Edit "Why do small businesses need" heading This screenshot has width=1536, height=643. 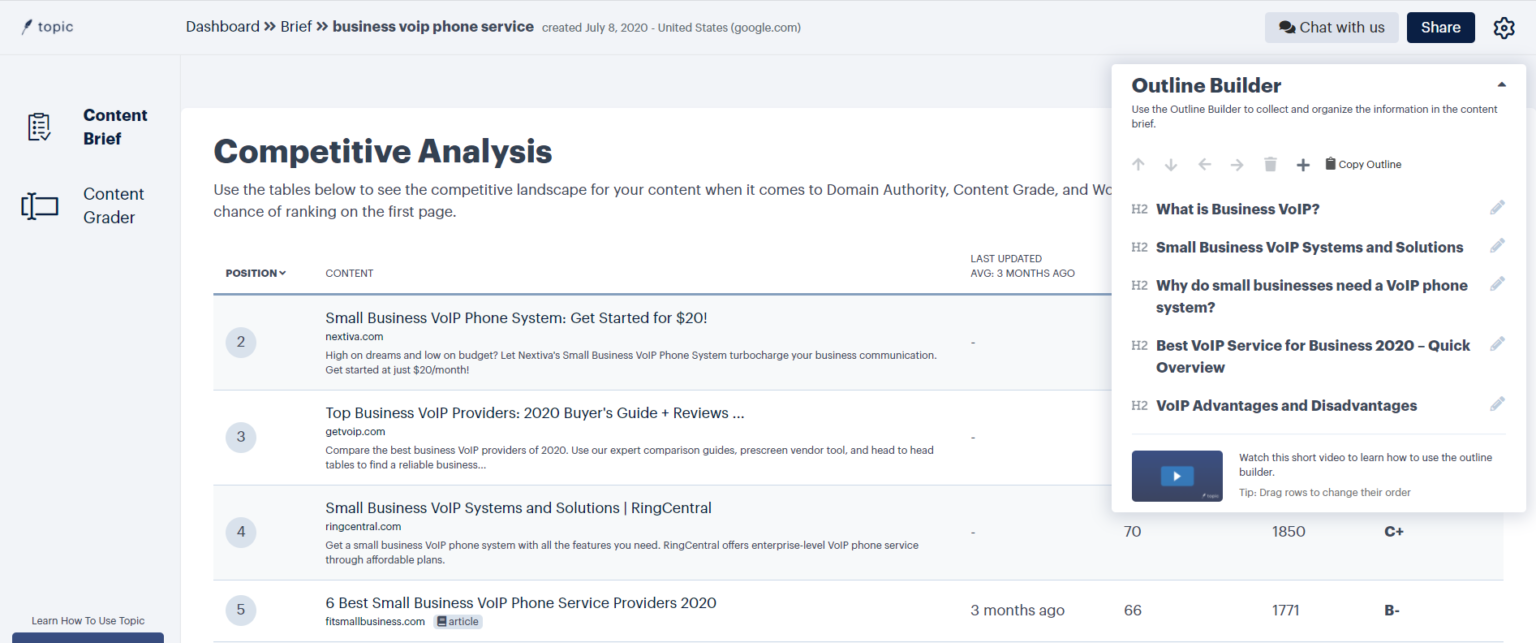coord(1497,283)
